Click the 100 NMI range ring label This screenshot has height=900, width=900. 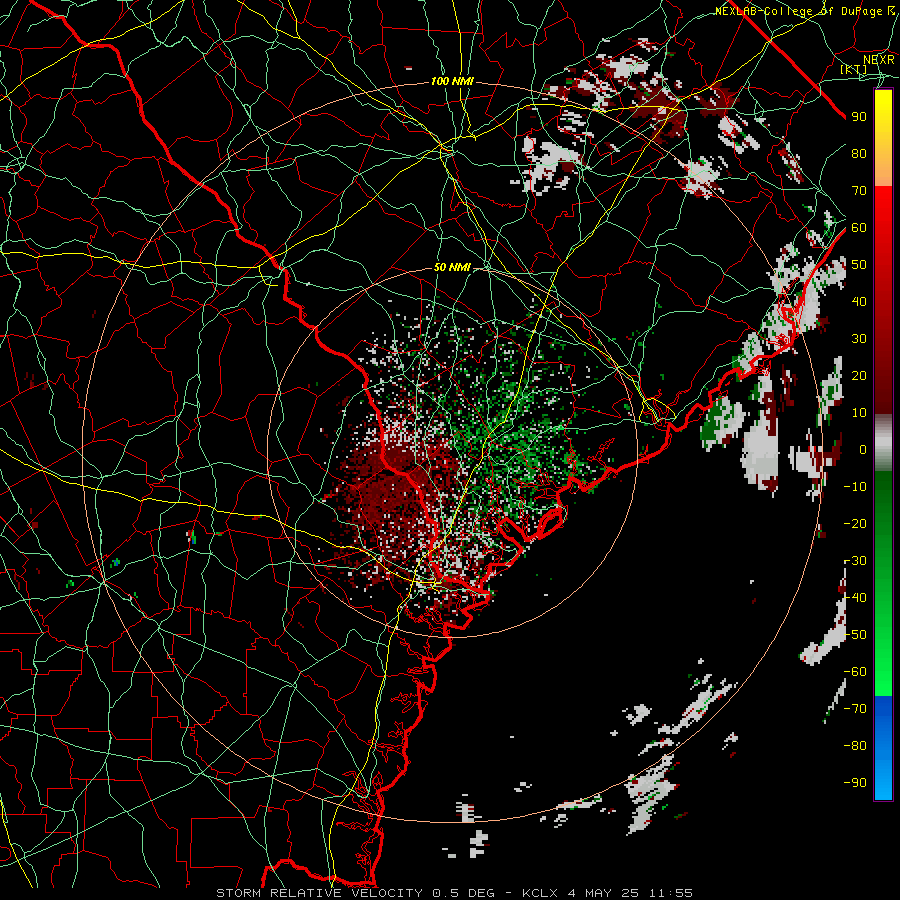(452, 82)
